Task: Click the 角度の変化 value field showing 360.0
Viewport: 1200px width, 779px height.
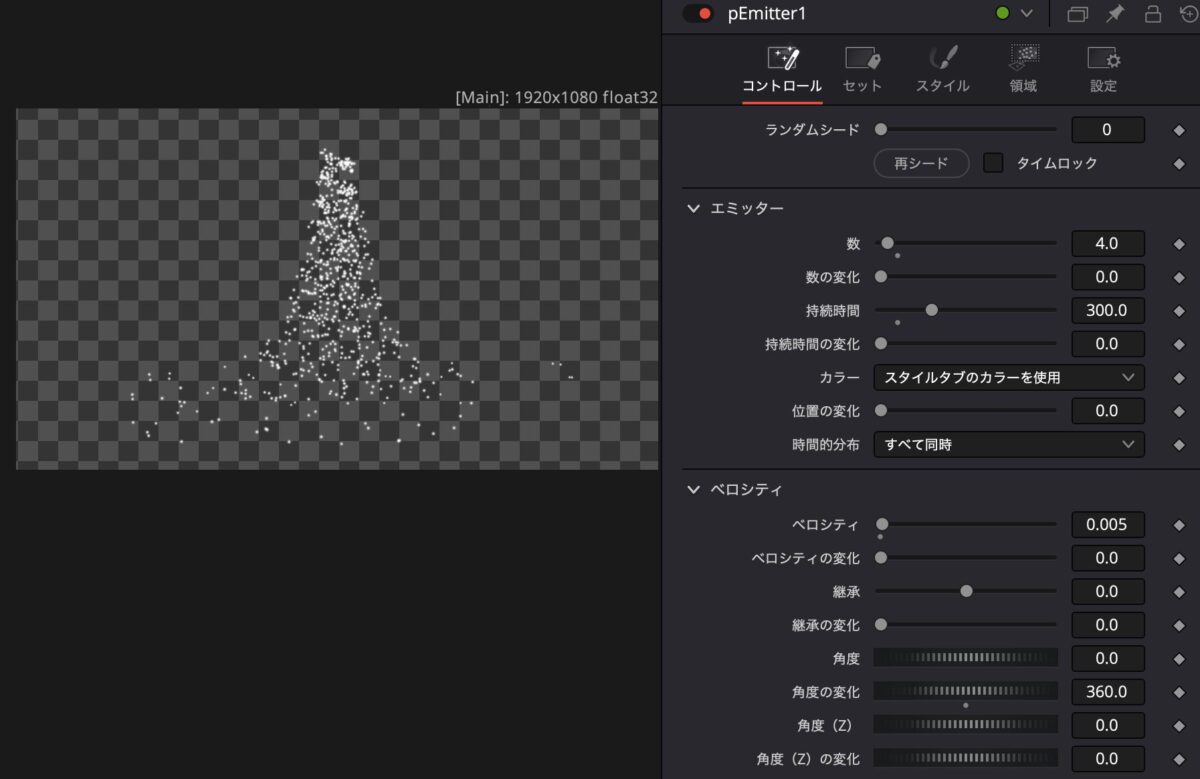Action: click(1107, 691)
